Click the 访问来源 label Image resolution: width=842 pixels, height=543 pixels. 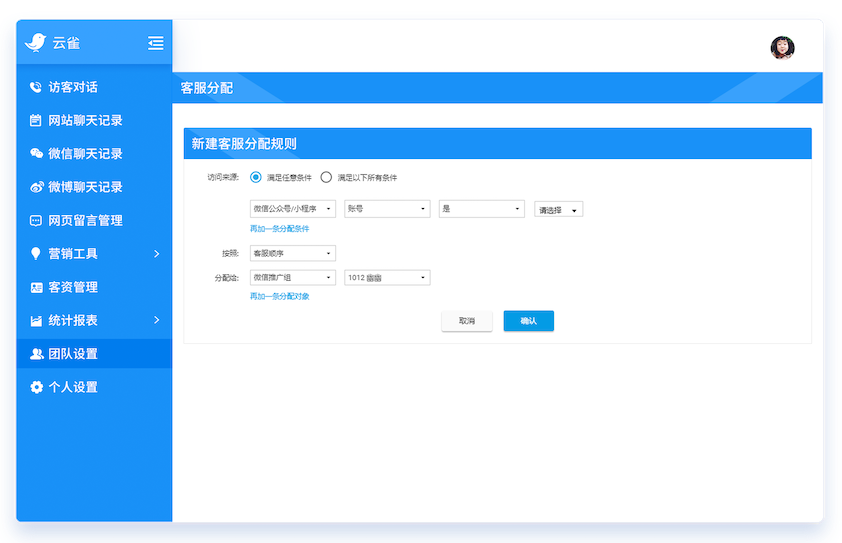(223, 177)
